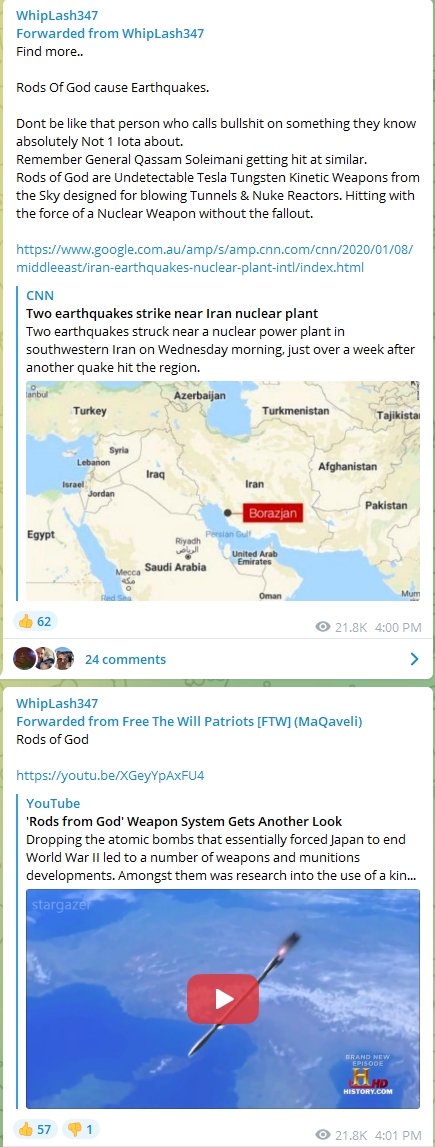Open the youtu.be/XGeyYpAxFU4 link
The image size is (435, 1147).
(x=110, y=775)
